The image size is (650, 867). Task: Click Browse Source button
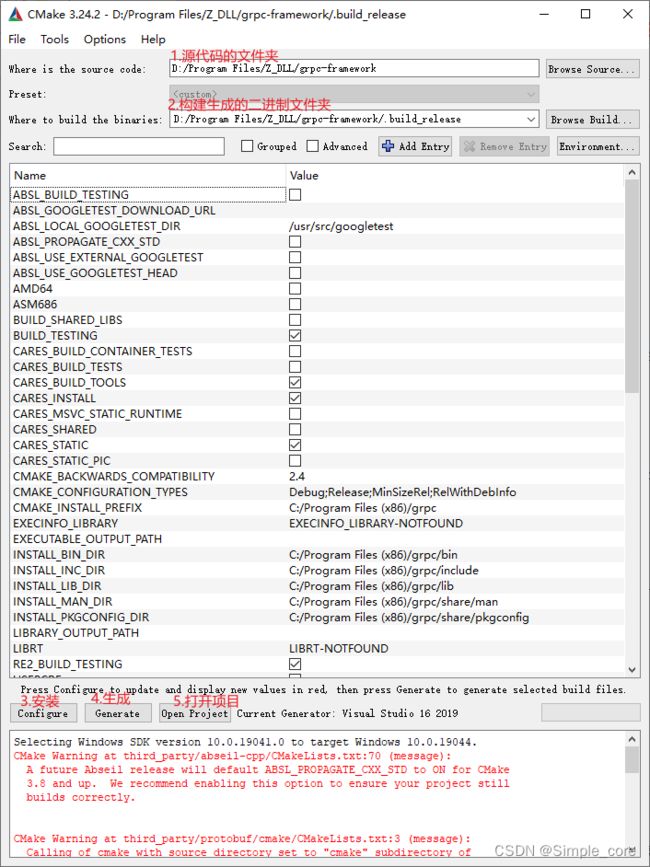(593, 69)
